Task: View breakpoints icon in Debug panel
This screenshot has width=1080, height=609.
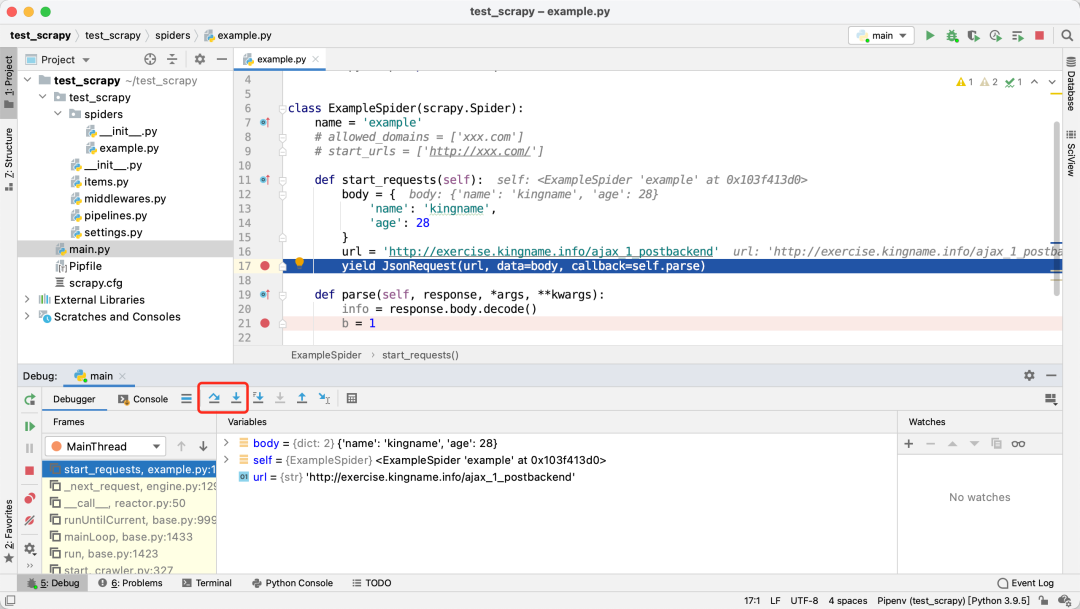Action: coord(30,498)
